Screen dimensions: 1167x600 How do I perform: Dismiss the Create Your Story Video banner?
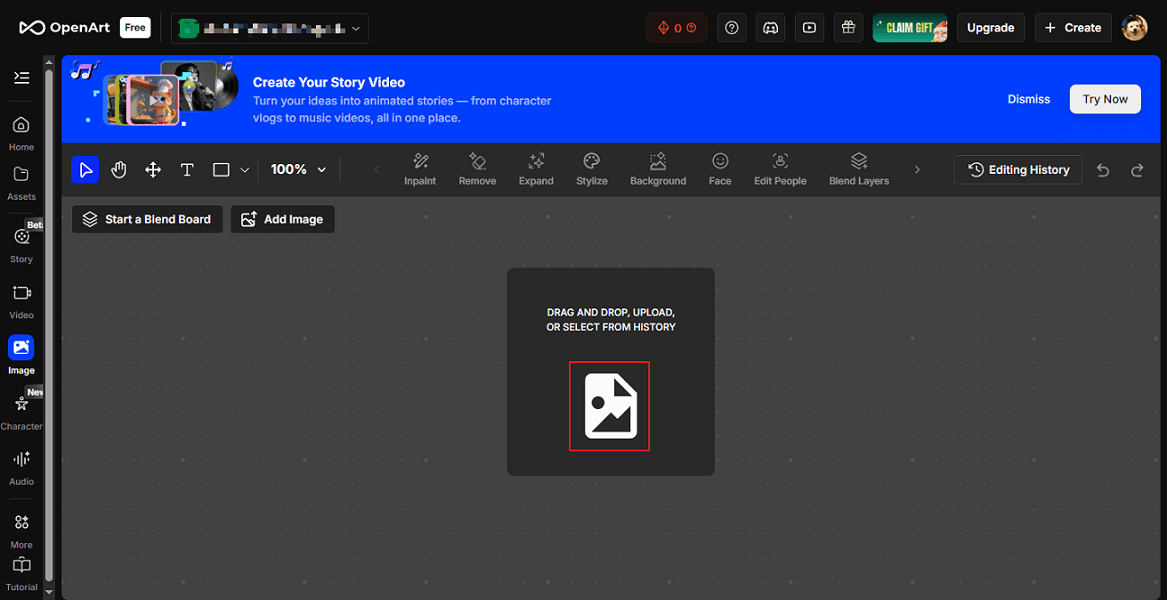click(1028, 99)
